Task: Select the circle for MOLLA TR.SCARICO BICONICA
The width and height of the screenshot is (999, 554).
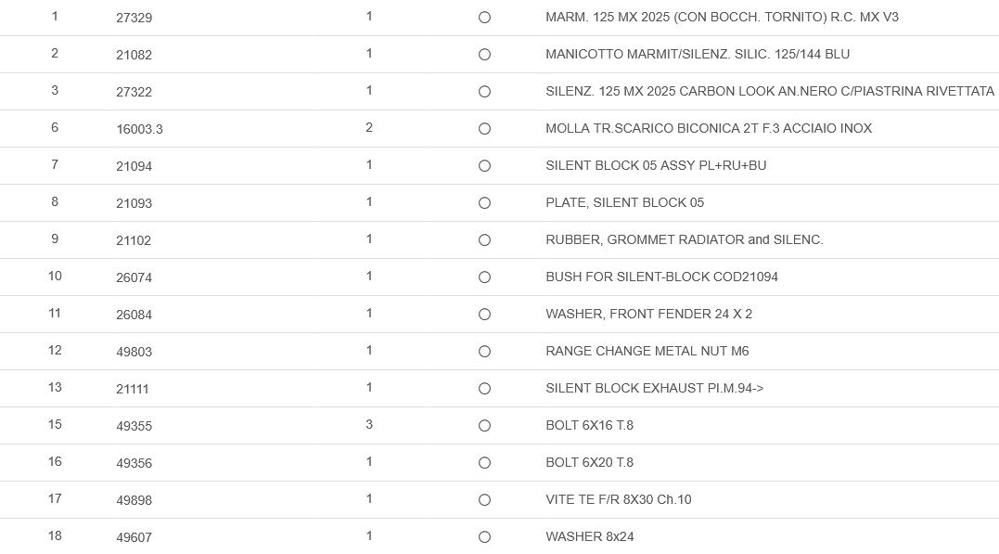Action: (x=484, y=129)
